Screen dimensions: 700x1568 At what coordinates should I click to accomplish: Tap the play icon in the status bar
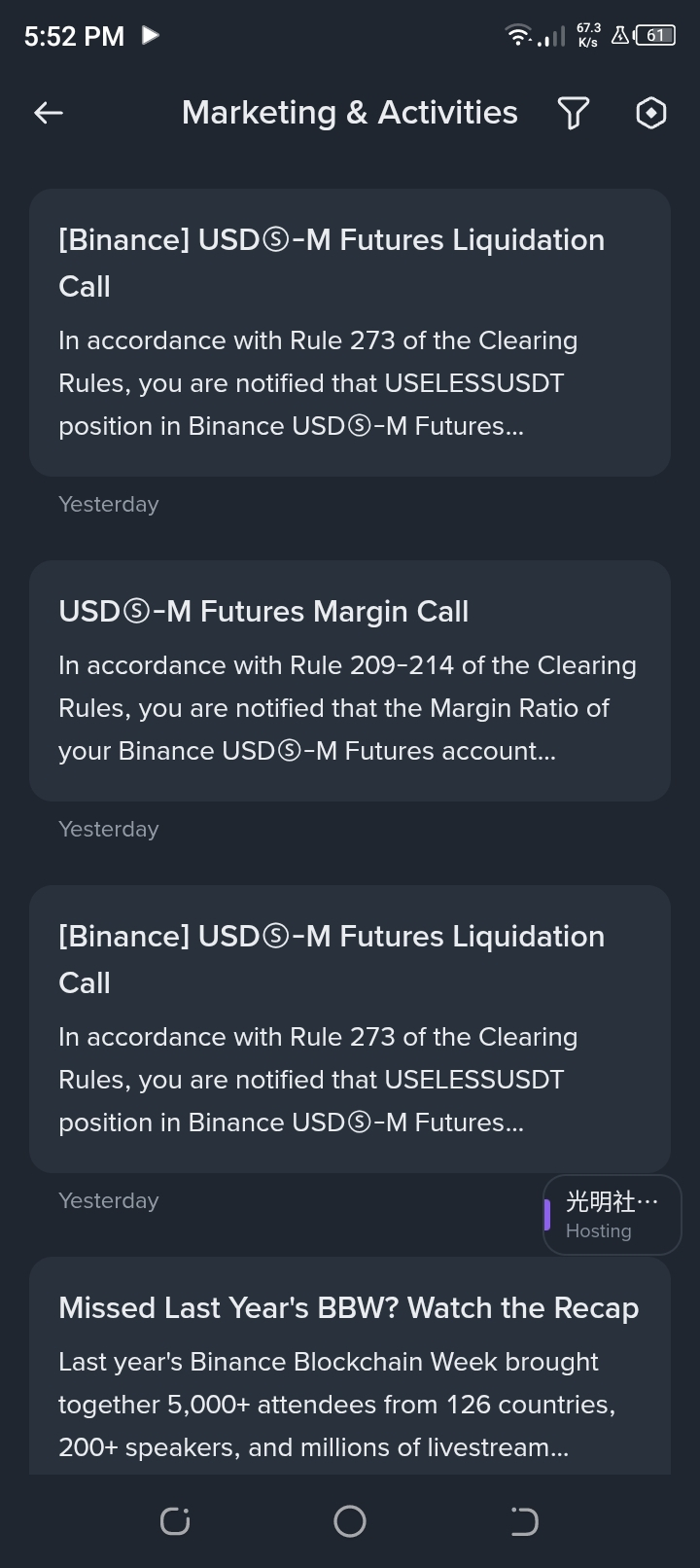tap(151, 36)
